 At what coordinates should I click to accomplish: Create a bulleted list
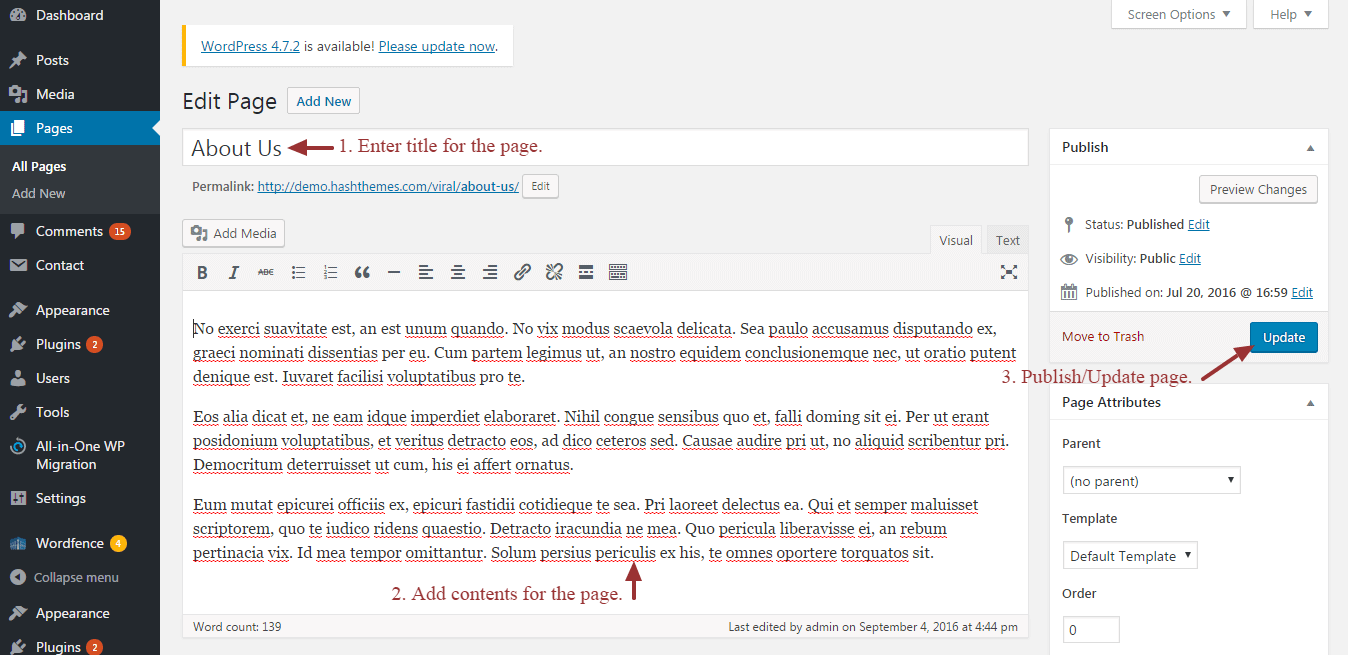coord(298,271)
